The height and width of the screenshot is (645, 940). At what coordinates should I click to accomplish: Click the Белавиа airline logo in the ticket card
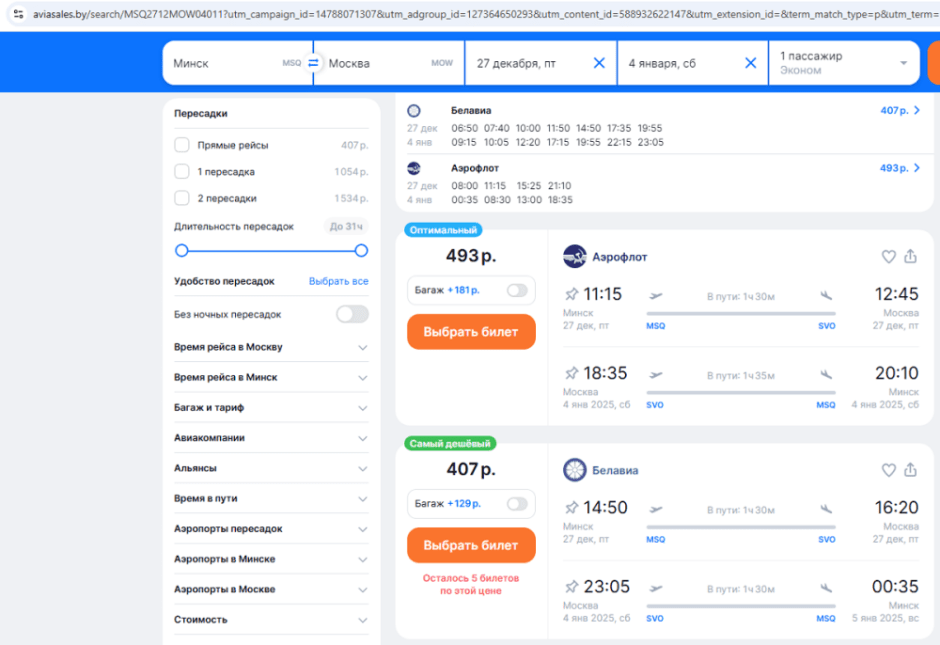click(x=575, y=470)
